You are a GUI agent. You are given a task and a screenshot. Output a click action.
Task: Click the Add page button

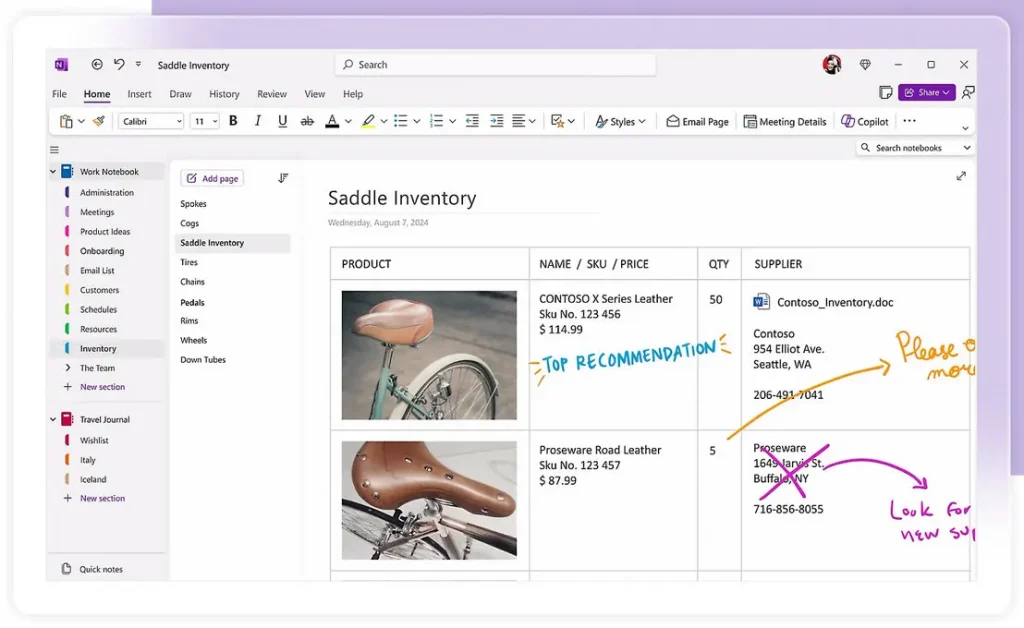coord(212,178)
